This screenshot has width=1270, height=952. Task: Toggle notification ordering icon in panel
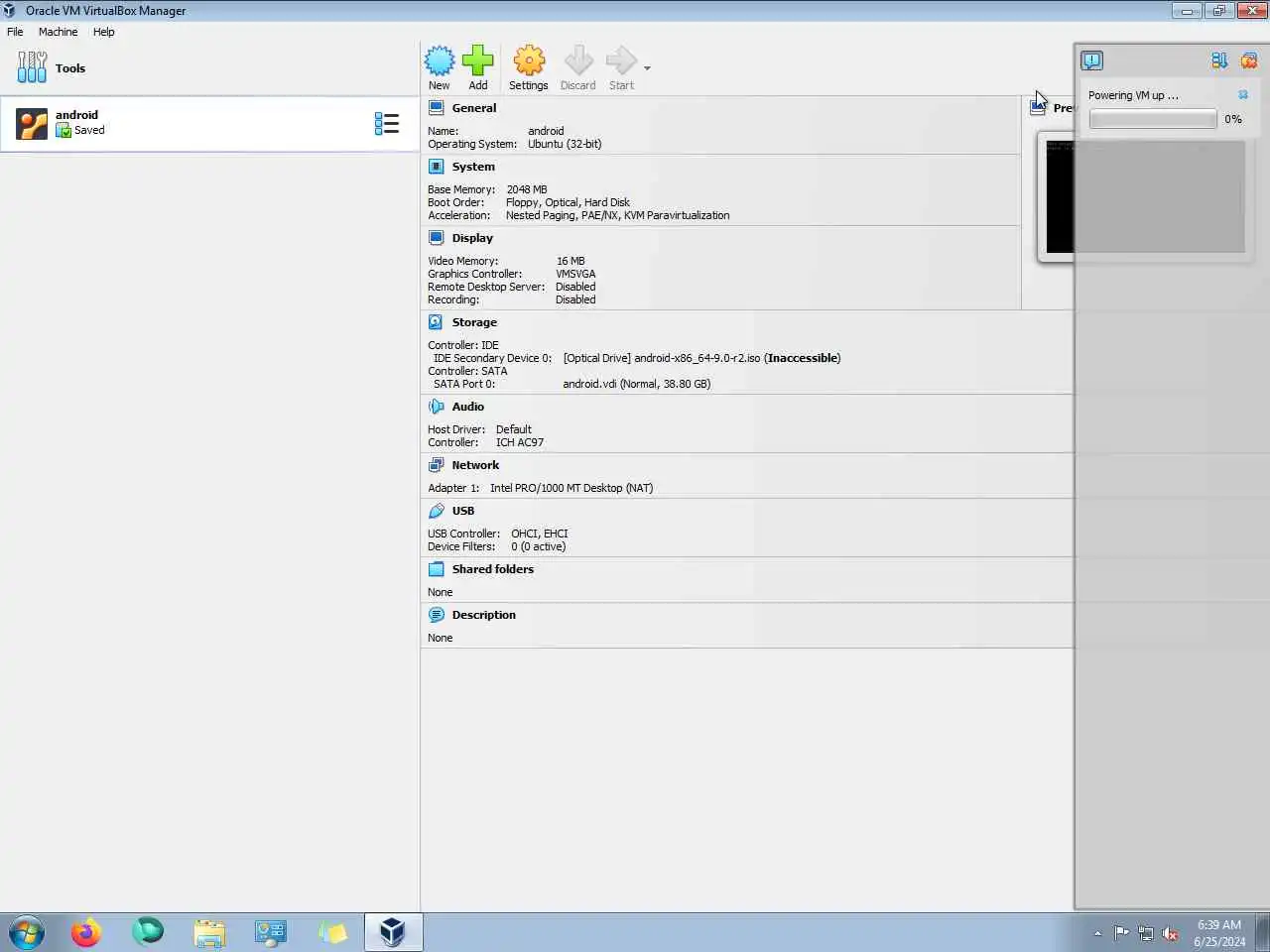pyautogui.click(x=1219, y=60)
